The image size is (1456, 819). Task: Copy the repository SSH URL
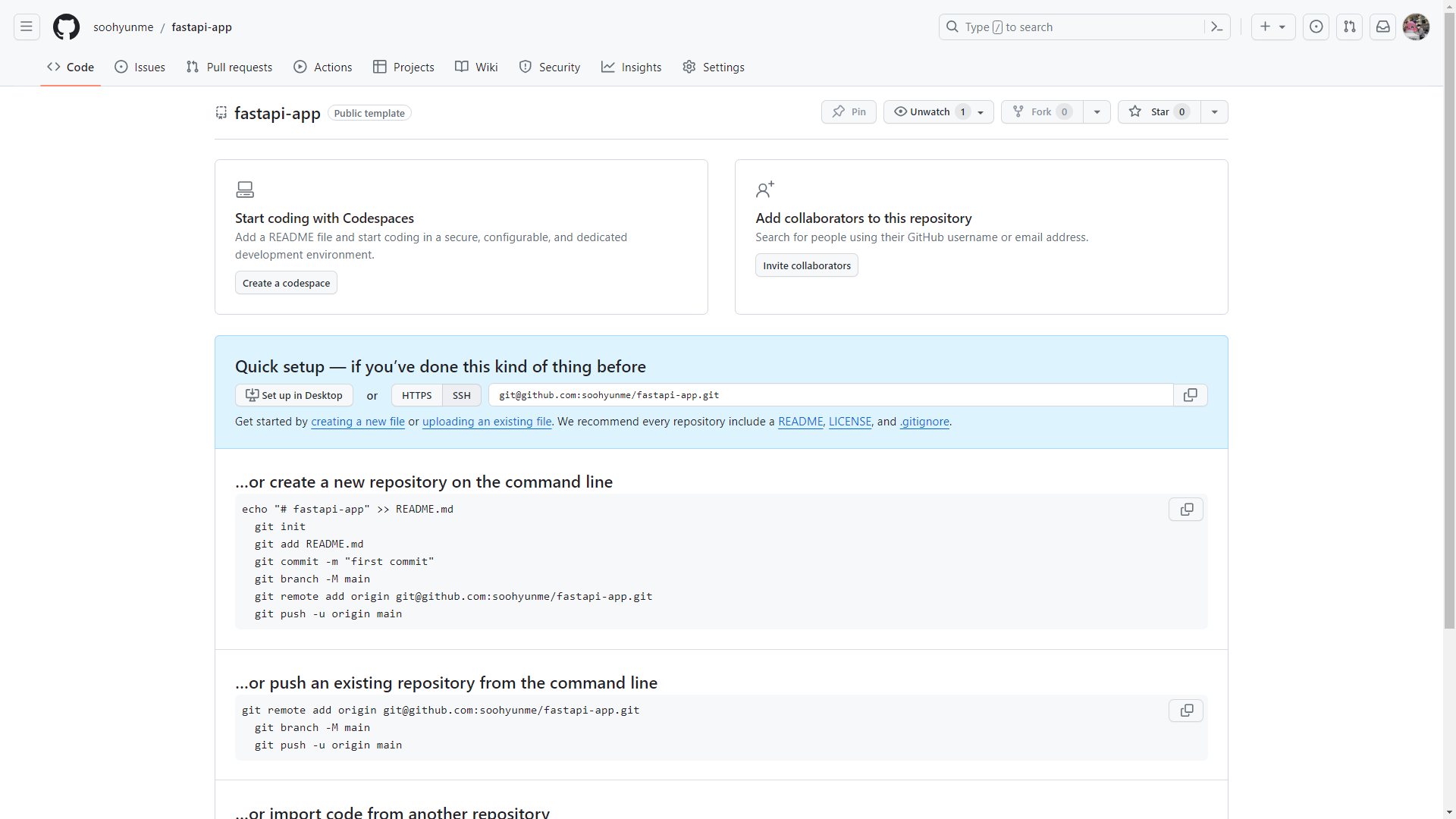[x=1191, y=395]
